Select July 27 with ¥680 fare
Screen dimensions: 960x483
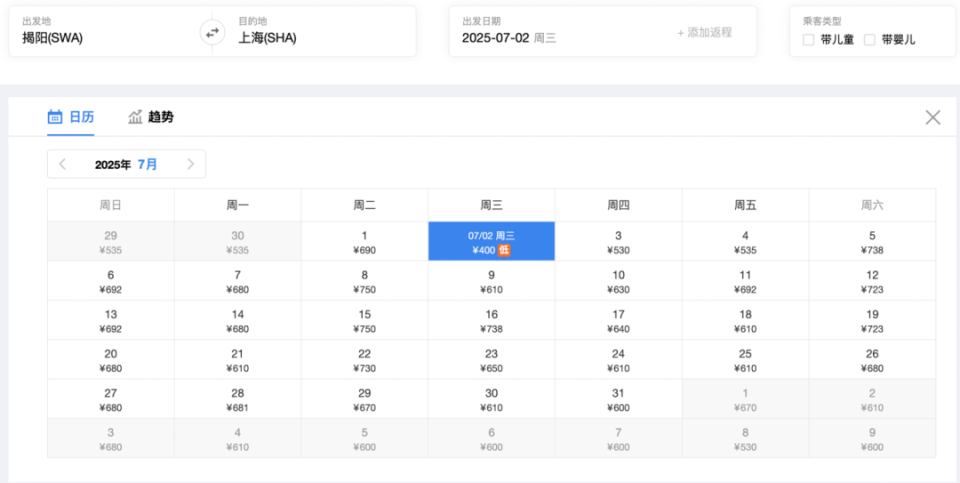click(x=111, y=399)
